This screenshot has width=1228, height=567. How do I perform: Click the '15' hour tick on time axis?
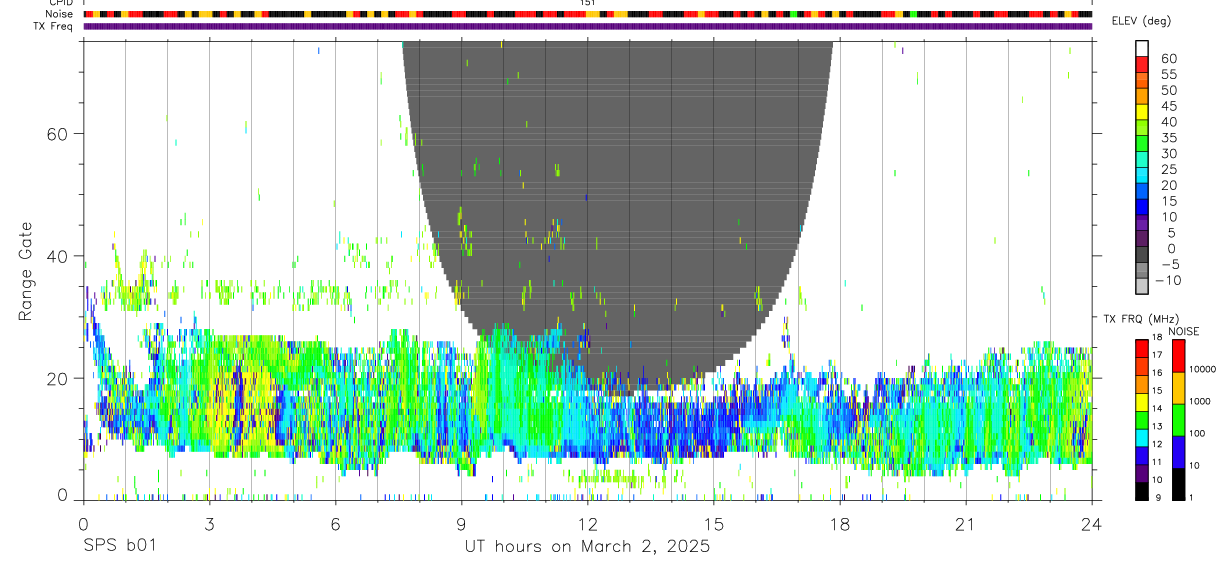point(713,524)
